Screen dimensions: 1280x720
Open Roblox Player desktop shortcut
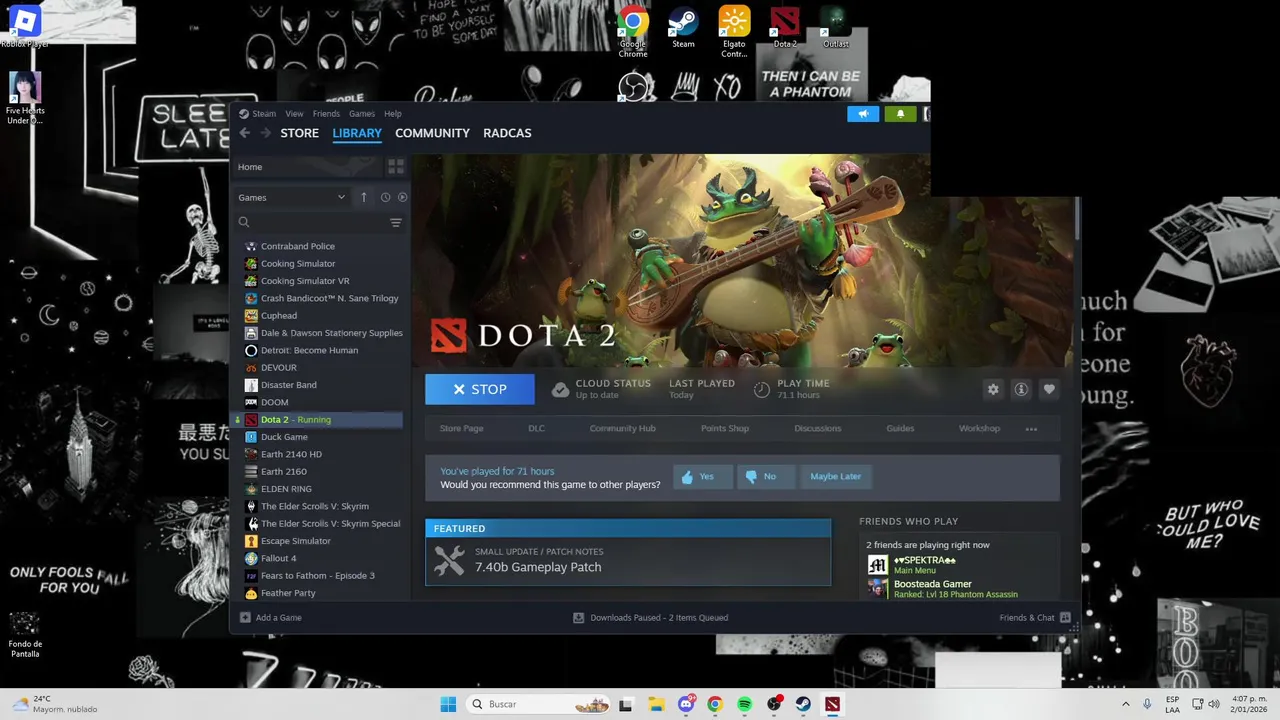pos(25,26)
